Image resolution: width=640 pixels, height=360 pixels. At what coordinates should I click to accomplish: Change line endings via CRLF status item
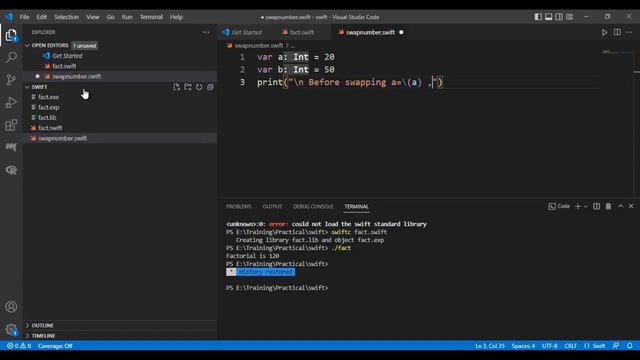click(x=570, y=346)
